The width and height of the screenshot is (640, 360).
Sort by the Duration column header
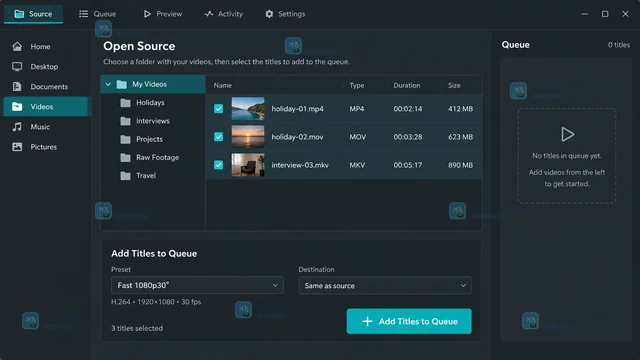click(x=407, y=85)
